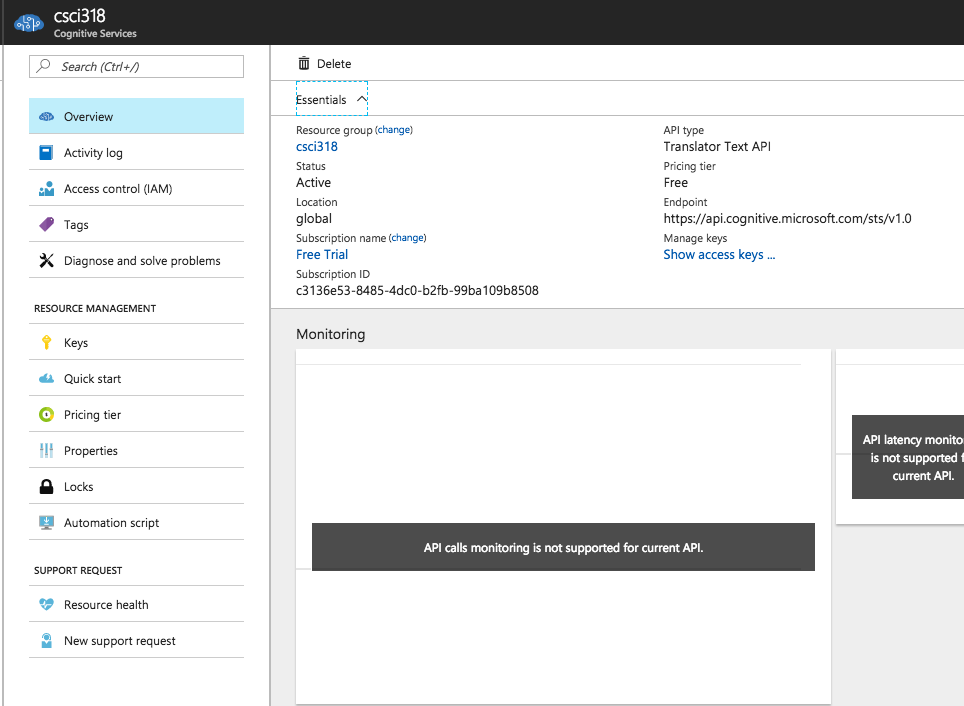Viewport: 964px width, 706px height.
Task: Click the Cognitive Services brain logo icon
Action: pos(29,23)
